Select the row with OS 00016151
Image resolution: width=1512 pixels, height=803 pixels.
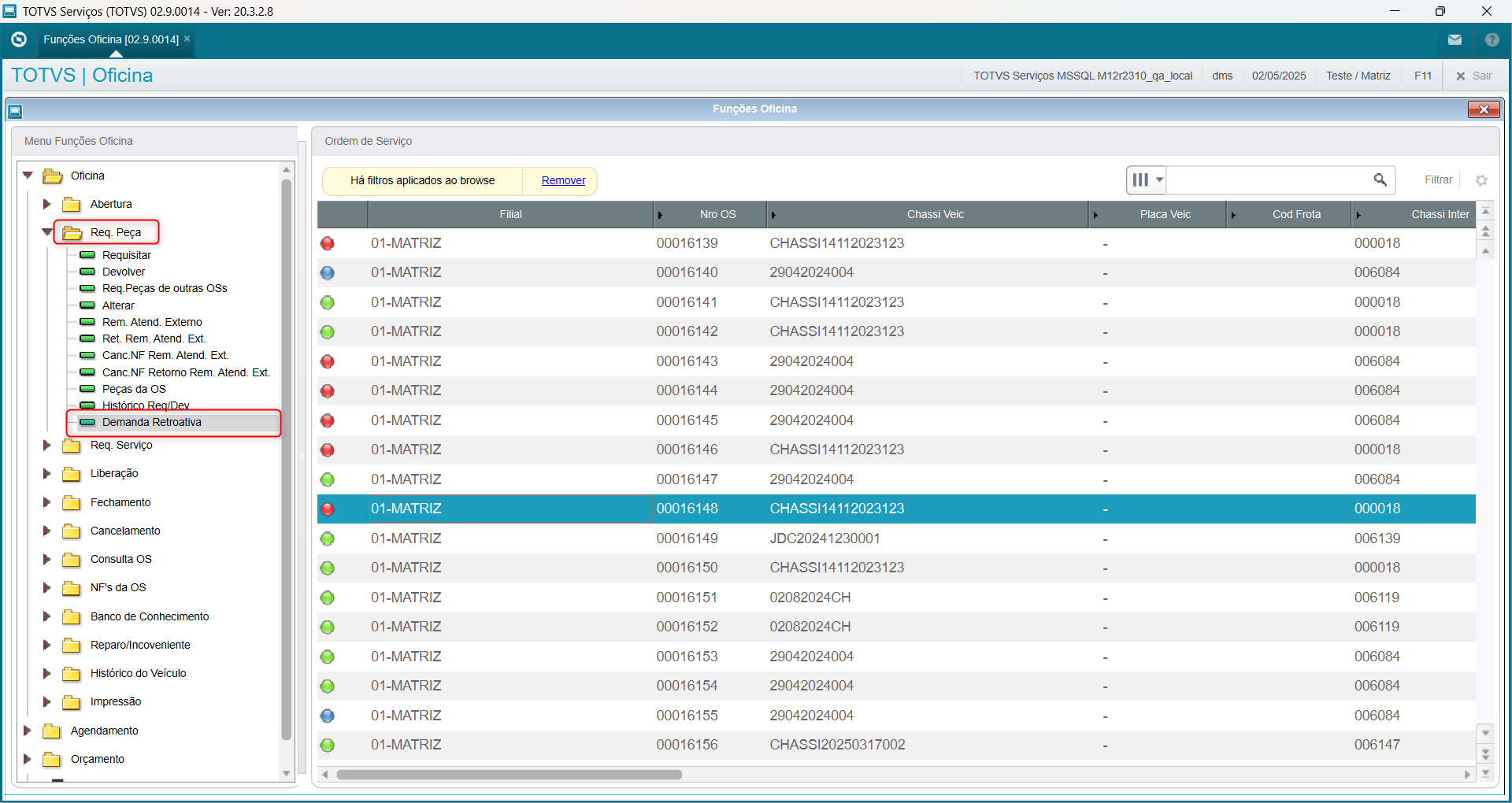pyautogui.click(x=896, y=598)
